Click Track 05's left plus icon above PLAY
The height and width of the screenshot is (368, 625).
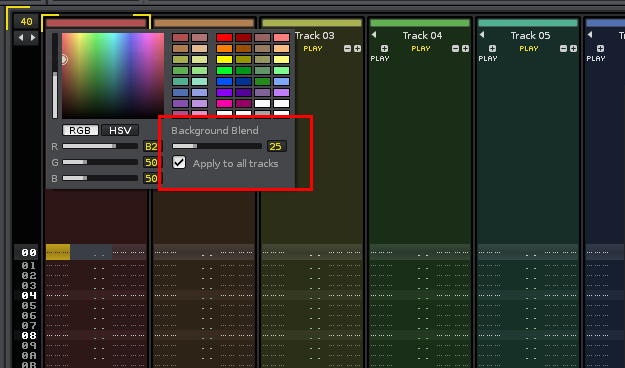(x=492, y=49)
